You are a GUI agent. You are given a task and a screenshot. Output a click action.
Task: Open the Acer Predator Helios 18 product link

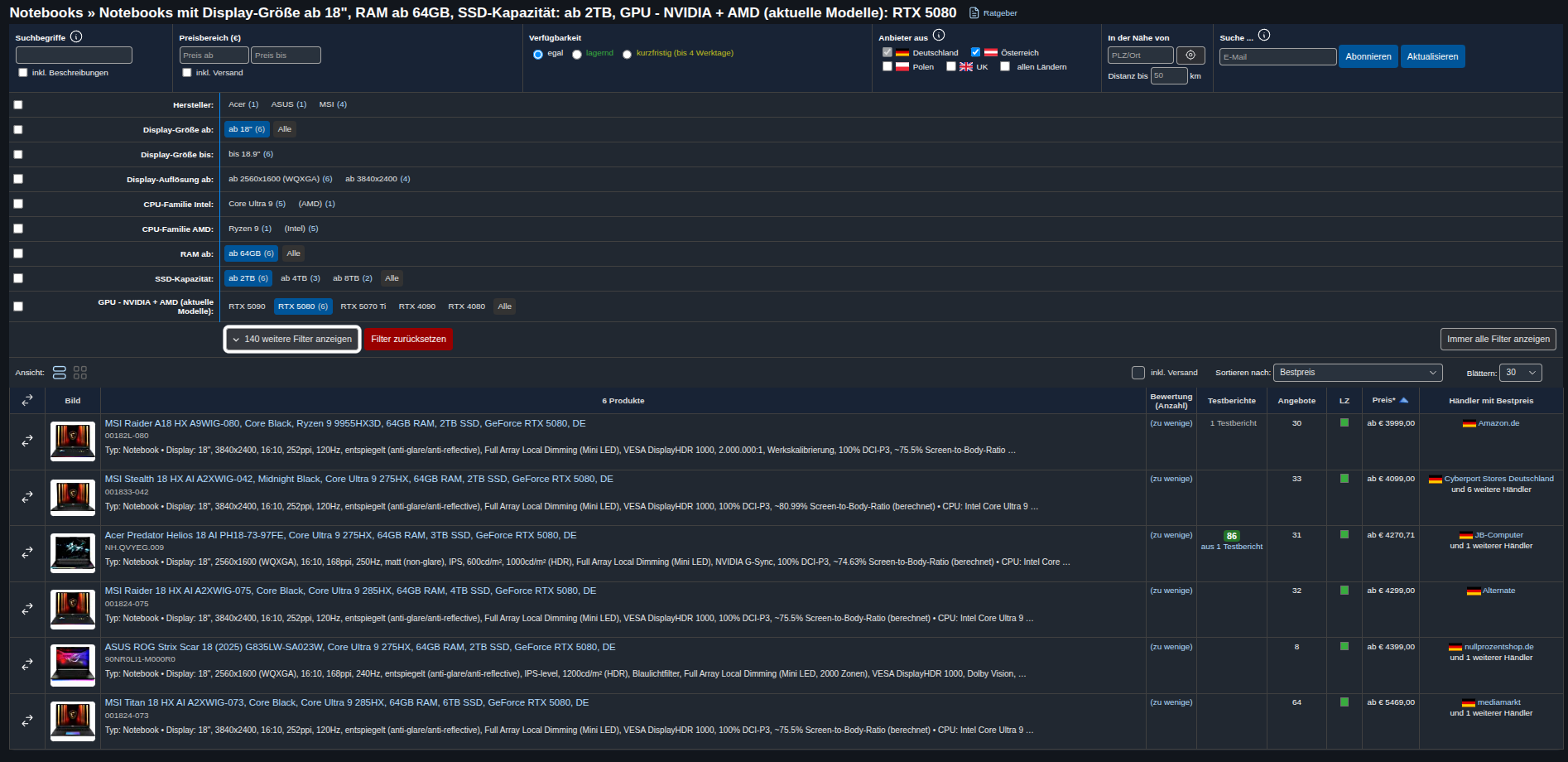[340, 535]
